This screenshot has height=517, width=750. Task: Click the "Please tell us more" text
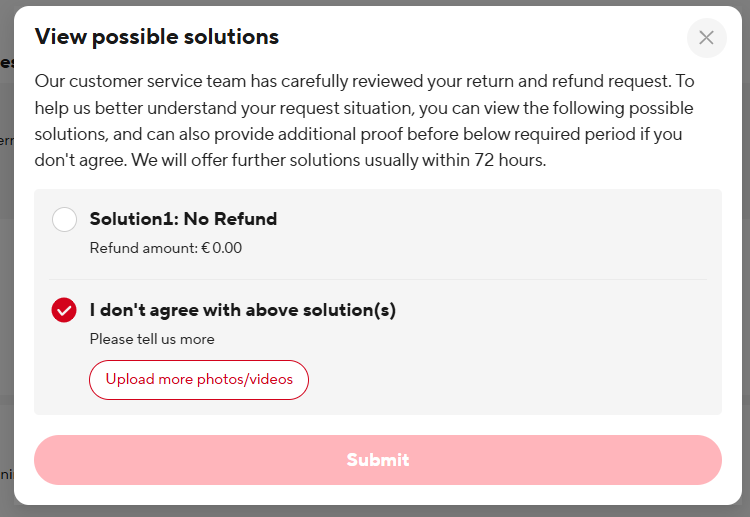point(152,339)
